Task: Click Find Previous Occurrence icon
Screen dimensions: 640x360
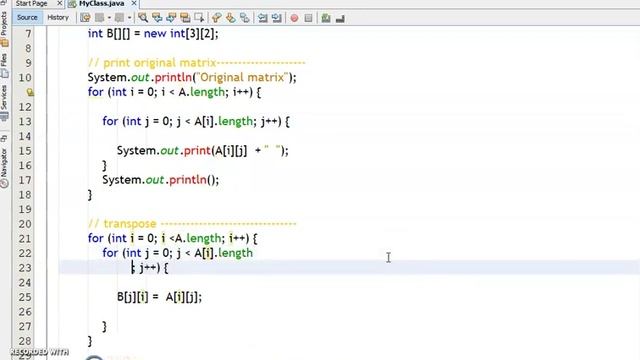Action: (157, 18)
